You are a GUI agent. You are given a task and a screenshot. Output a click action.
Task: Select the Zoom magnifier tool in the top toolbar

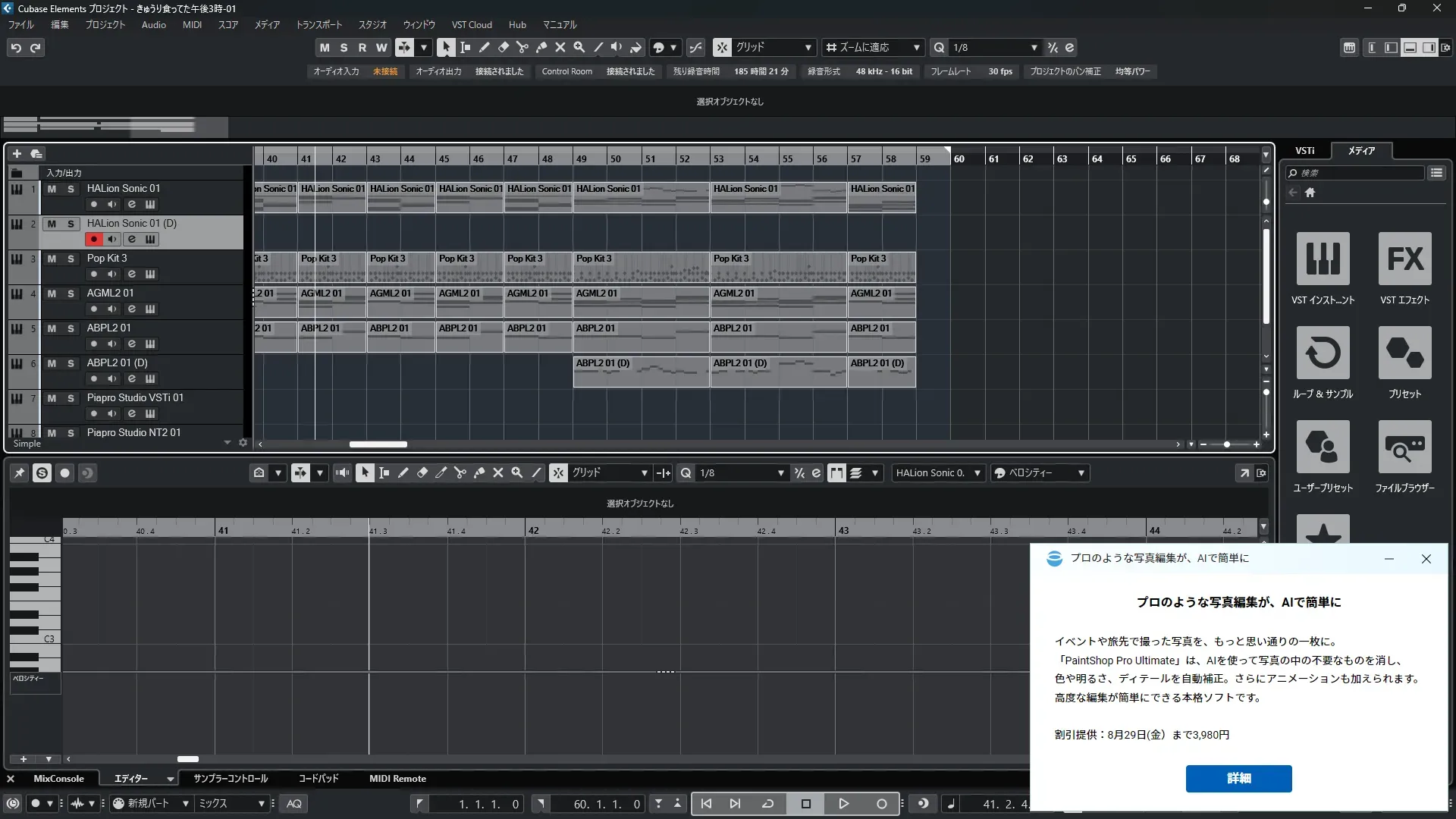[579, 47]
